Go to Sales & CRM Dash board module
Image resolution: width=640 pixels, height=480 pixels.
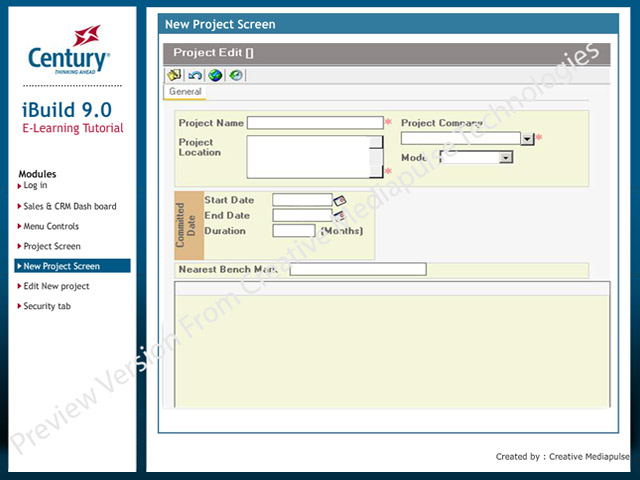[70, 206]
